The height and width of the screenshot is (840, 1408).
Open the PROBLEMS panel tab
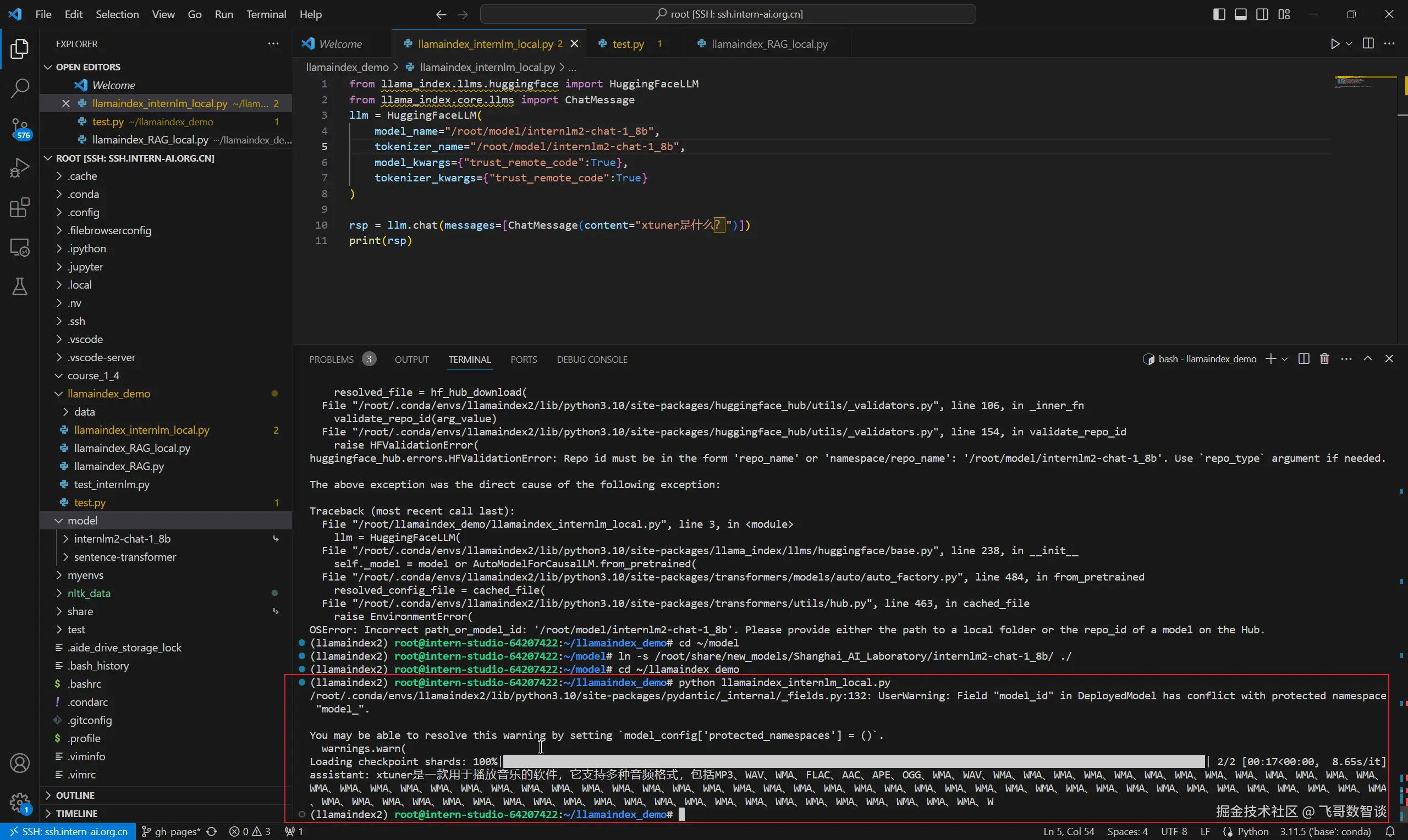[x=331, y=360]
